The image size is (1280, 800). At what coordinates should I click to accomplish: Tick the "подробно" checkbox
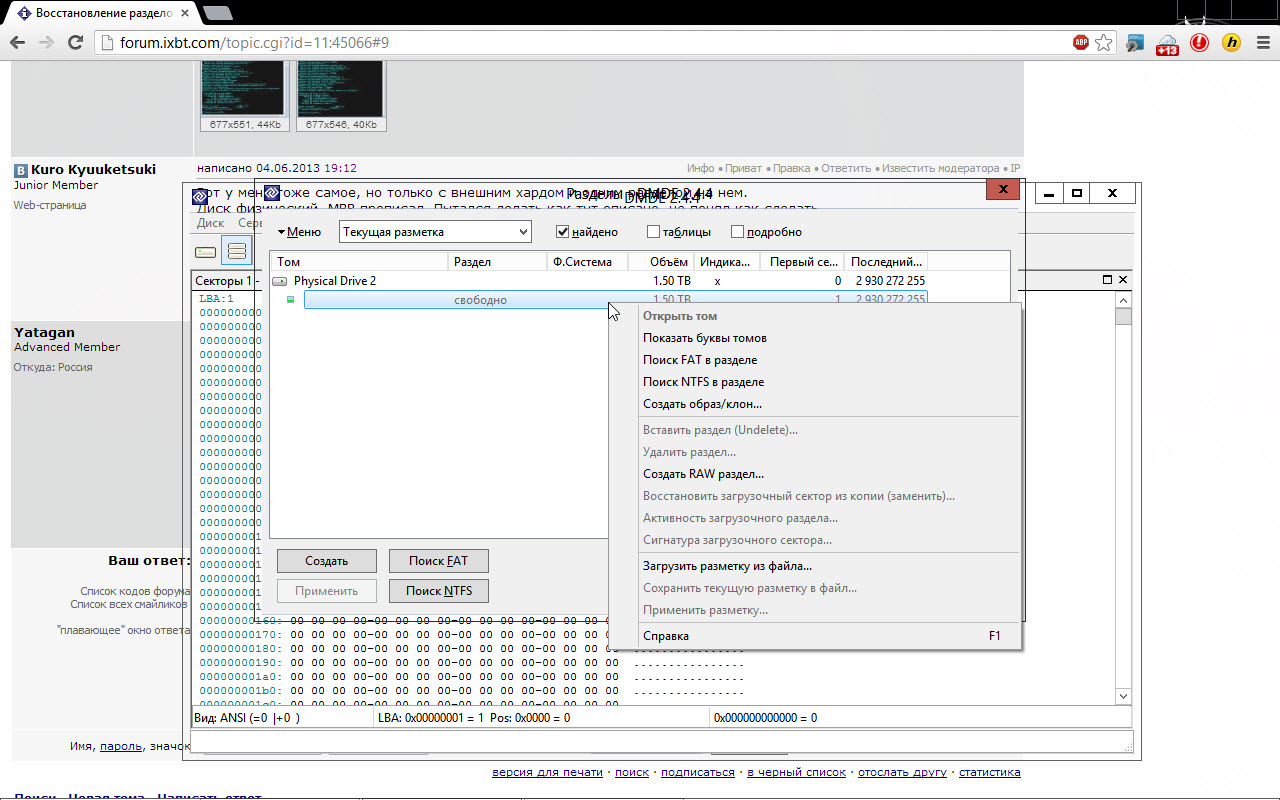(x=737, y=232)
